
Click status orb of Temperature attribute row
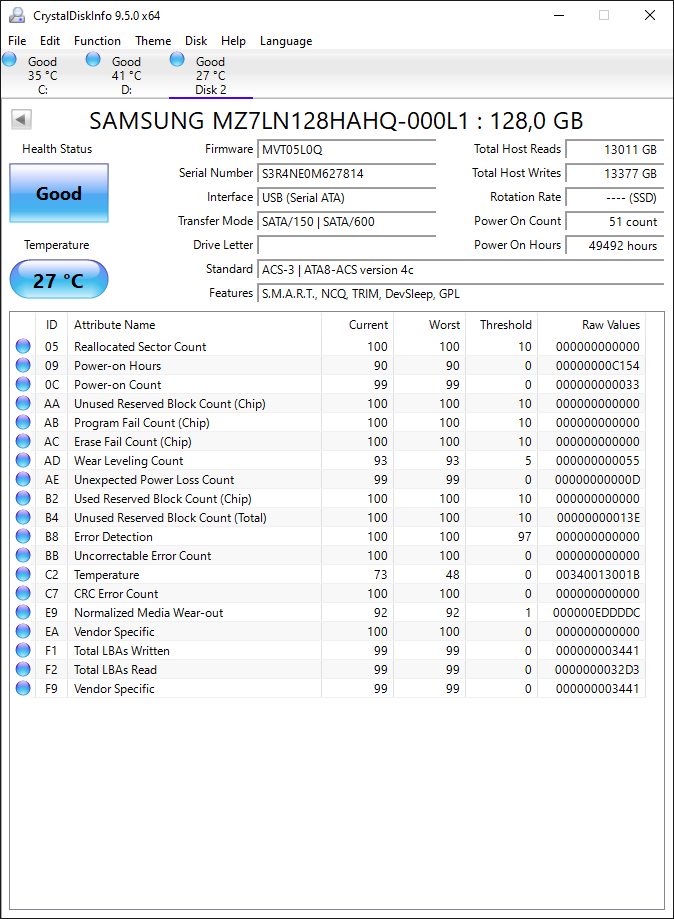[23, 574]
